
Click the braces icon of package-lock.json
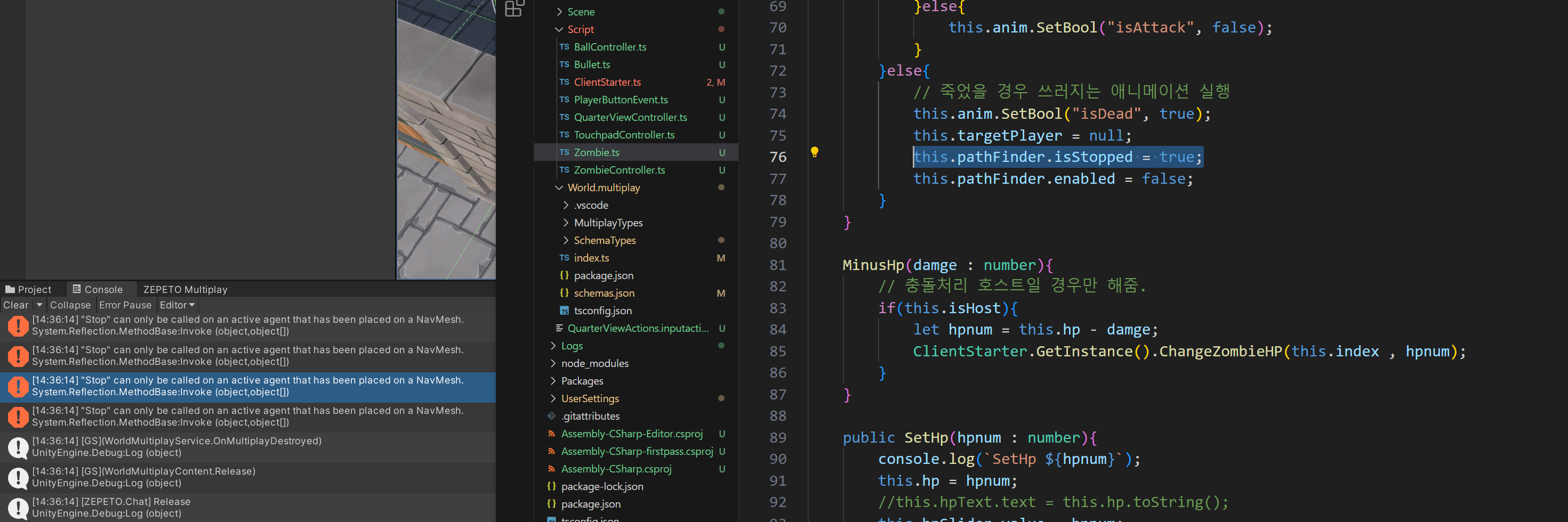tap(551, 487)
